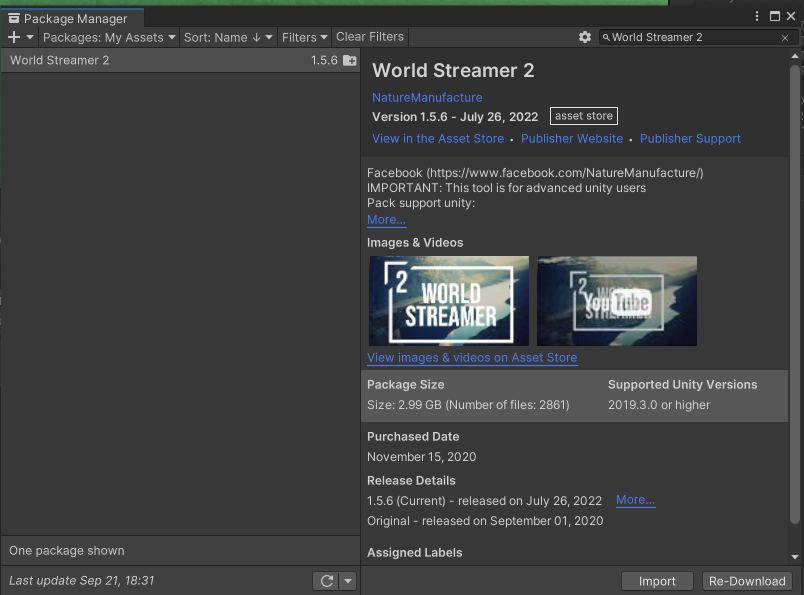
Task: Select World Streamer 2 package row
Action: (180, 61)
